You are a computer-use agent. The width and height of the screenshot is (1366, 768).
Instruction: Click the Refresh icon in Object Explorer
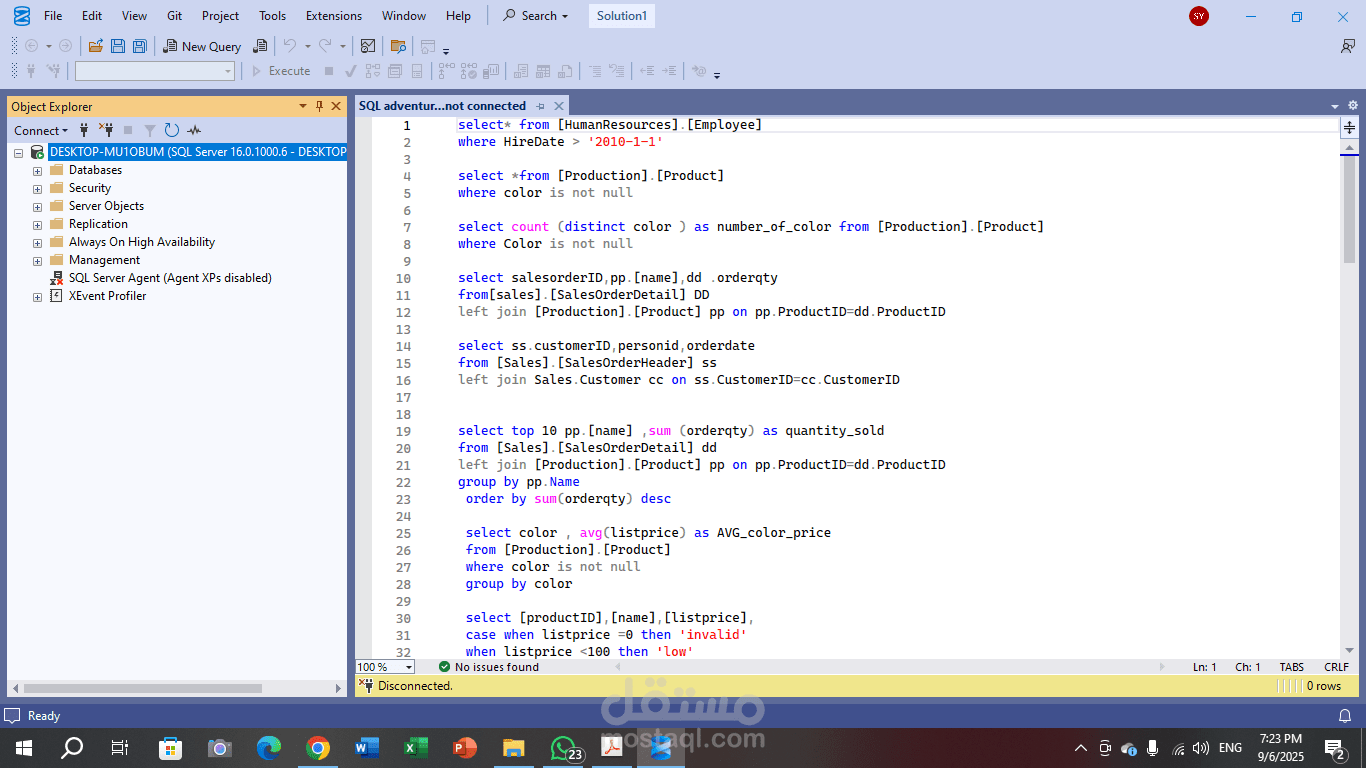coord(172,131)
